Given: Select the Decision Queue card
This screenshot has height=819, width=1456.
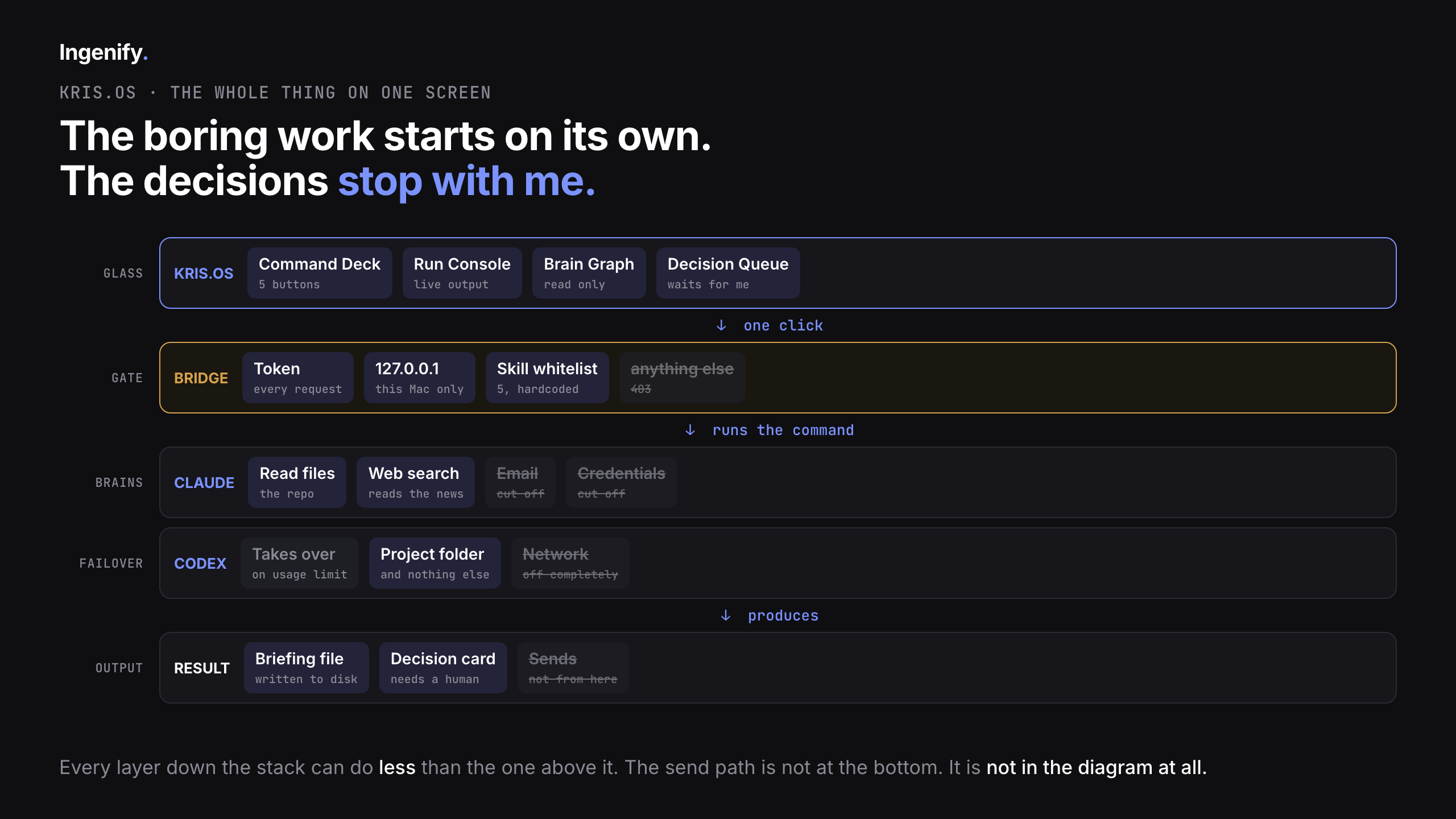Looking at the screenshot, I should [728, 273].
